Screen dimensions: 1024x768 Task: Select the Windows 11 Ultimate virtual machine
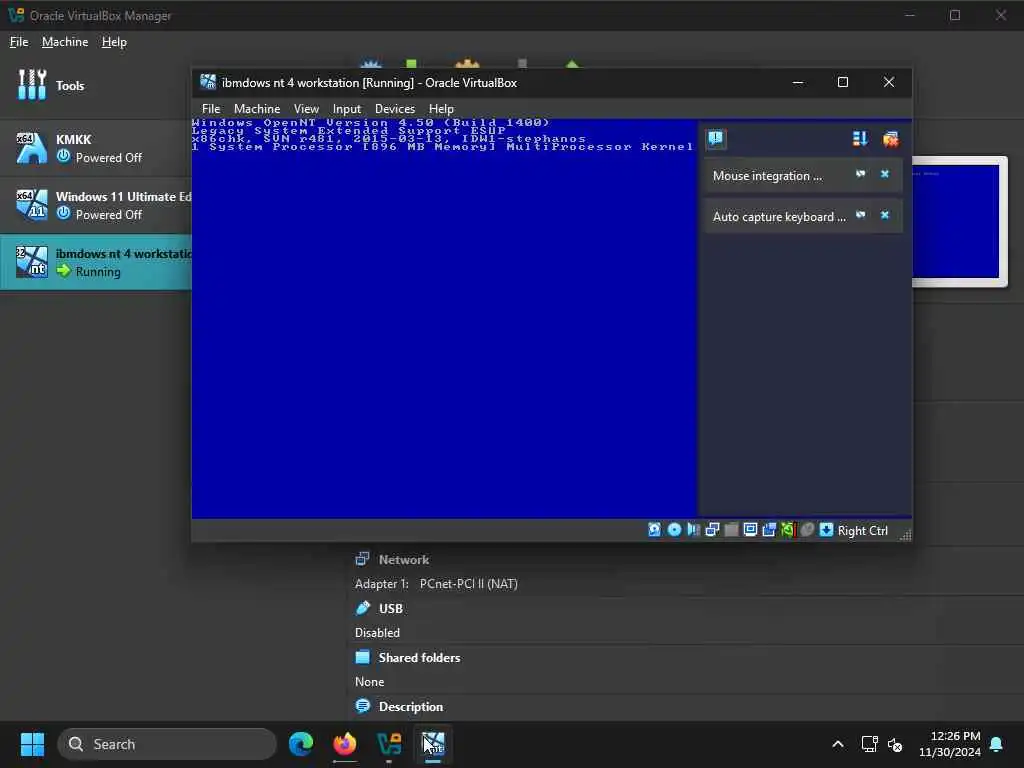tap(95, 204)
